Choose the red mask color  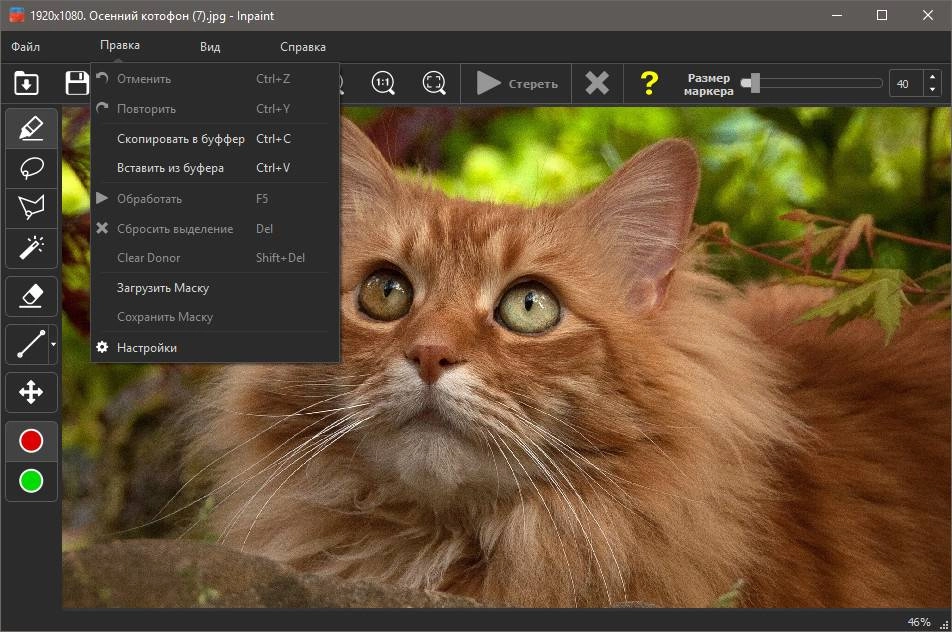tap(31, 441)
